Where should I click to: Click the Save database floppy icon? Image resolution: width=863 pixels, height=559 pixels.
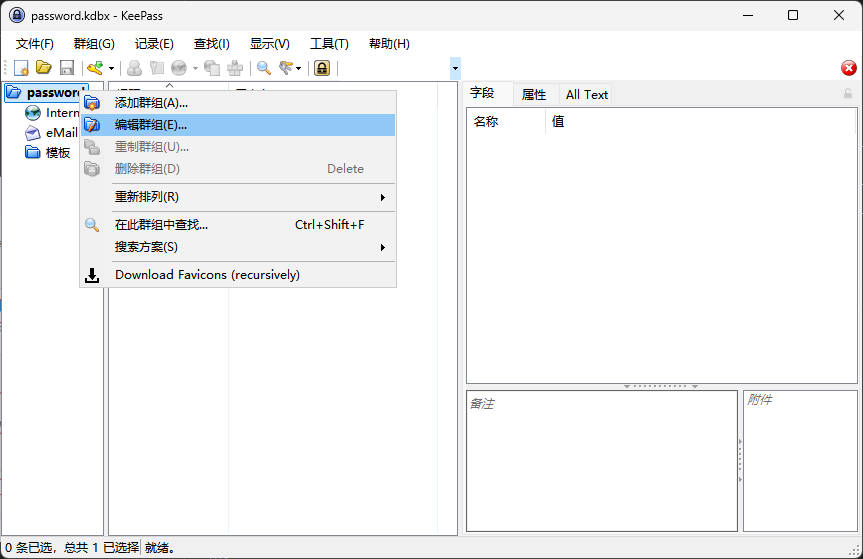(x=67, y=68)
